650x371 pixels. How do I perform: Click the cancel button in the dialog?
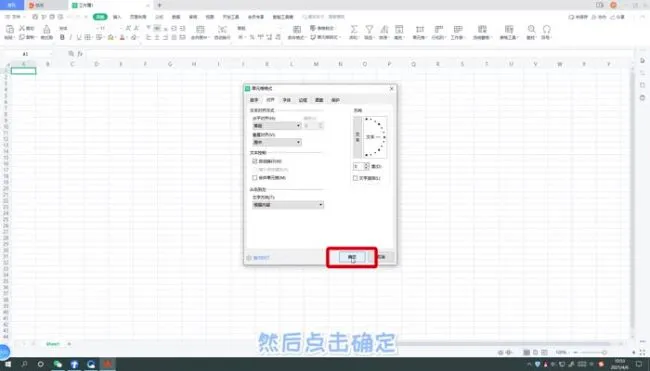[382, 257]
